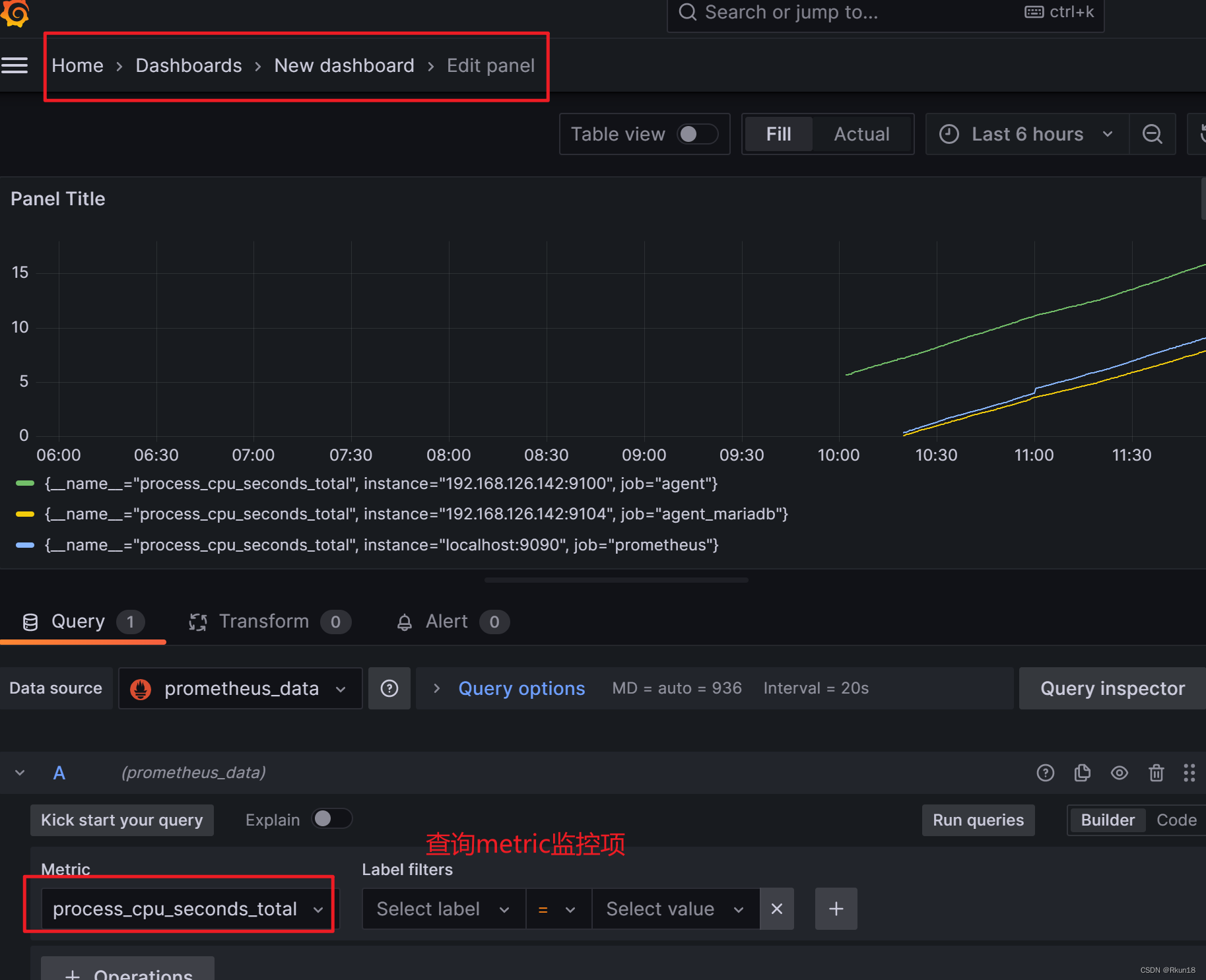
Task: Switch to Code query mode
Action: (1176, 820)
